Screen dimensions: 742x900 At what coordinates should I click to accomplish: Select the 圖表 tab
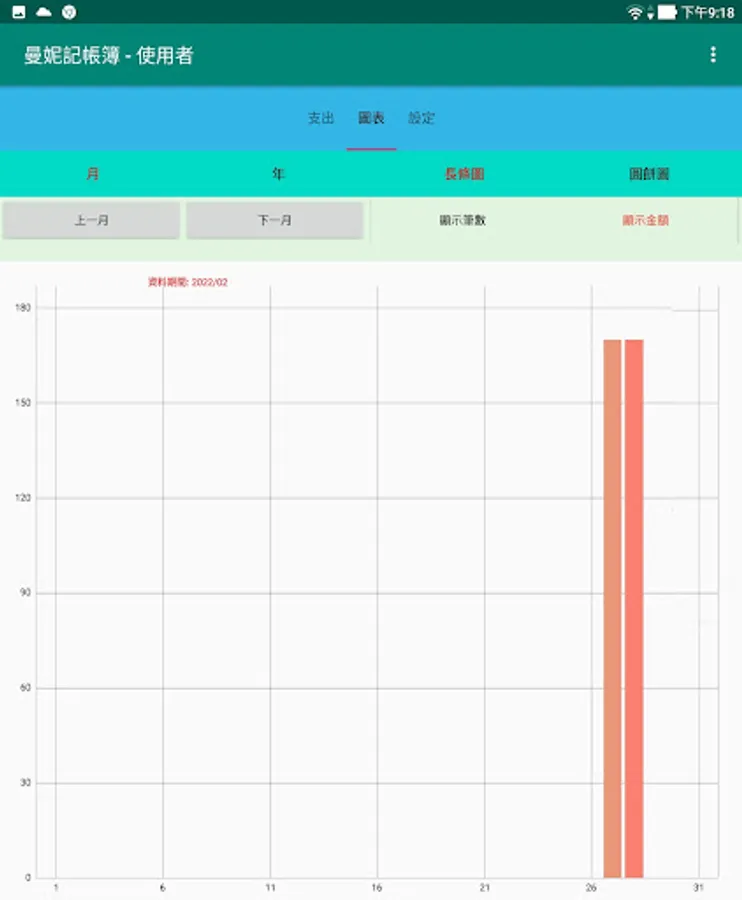click(x=371, y=118)
